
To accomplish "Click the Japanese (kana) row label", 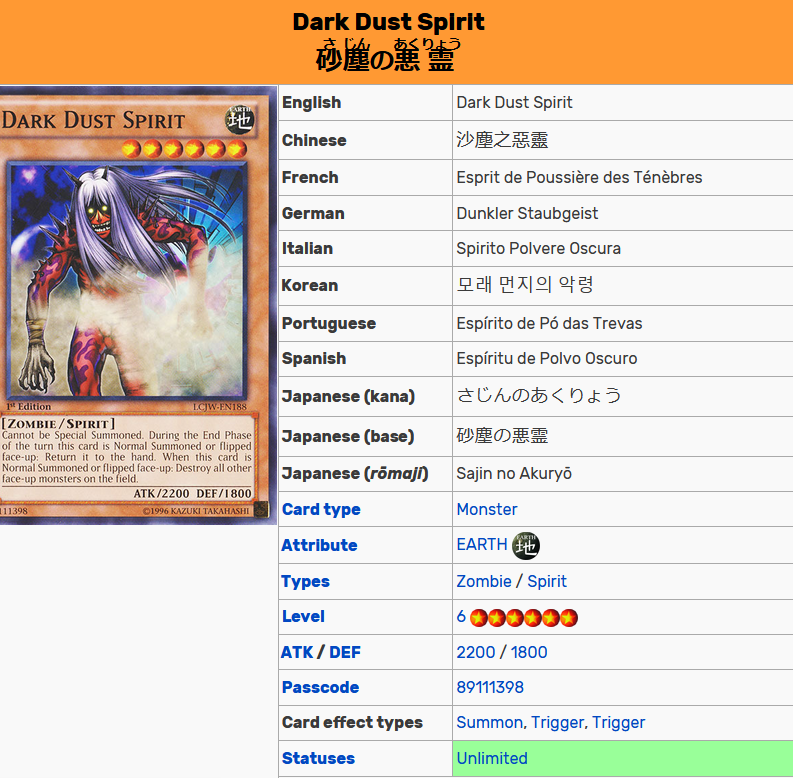I will coord(348,397).
